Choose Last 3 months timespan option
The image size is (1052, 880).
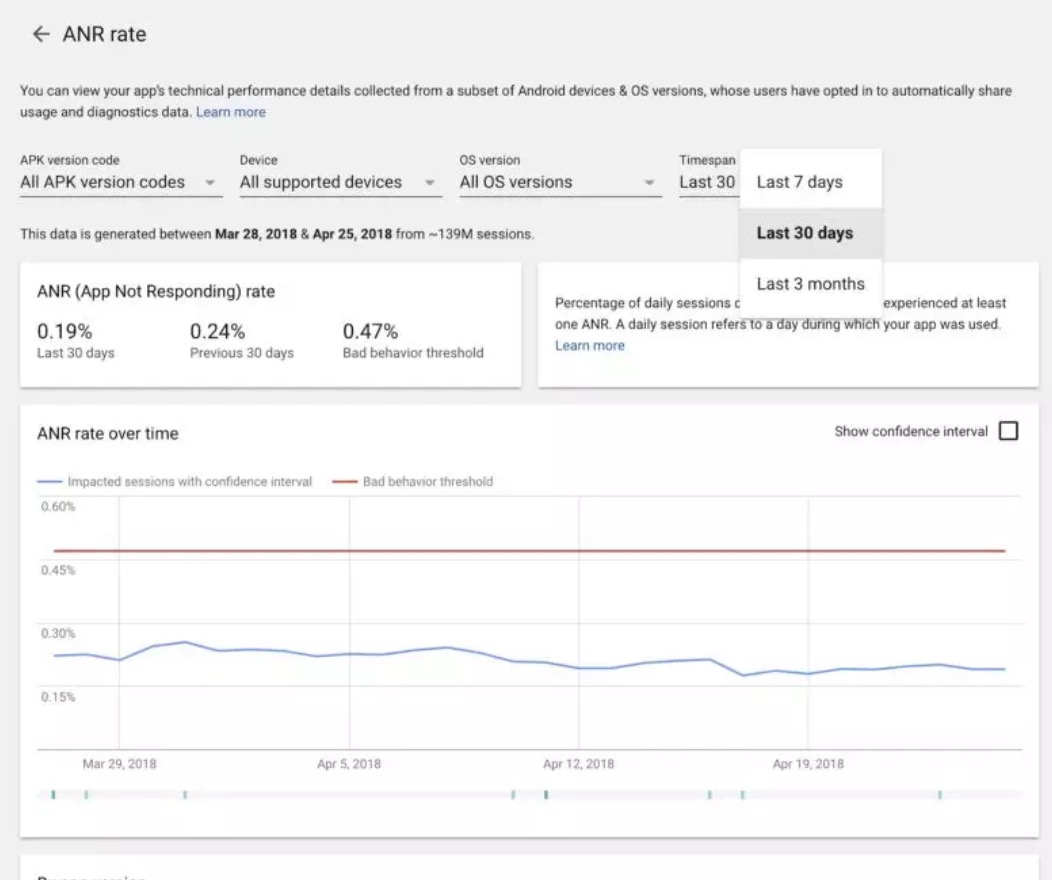pyautogui.click(x=810, y=284)
